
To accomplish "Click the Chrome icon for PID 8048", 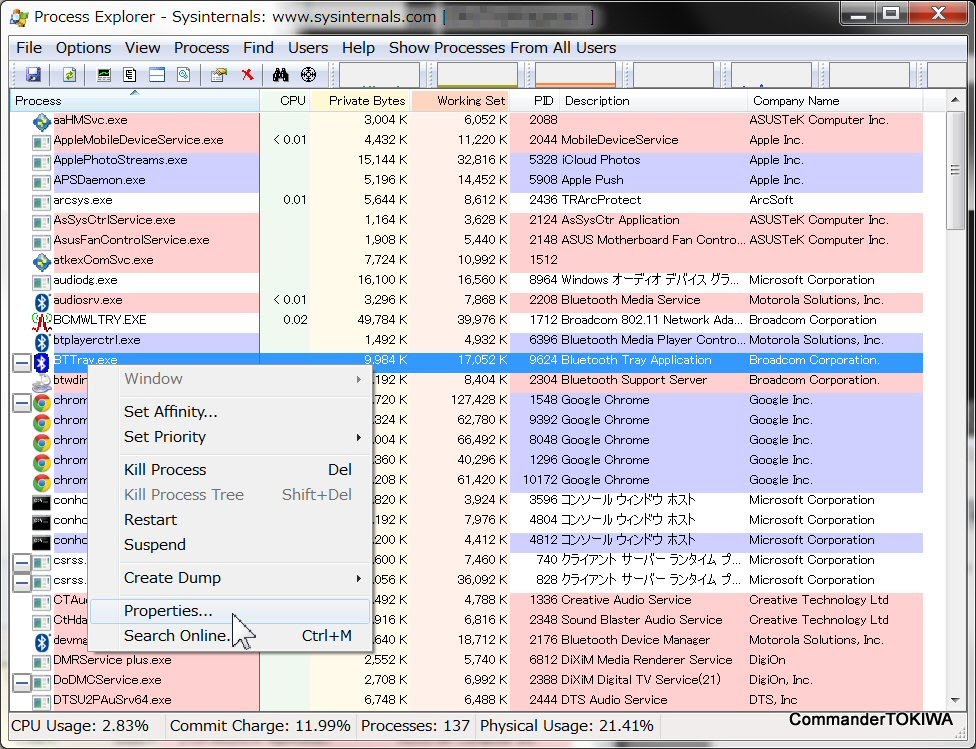I will [x=42, y=442].
